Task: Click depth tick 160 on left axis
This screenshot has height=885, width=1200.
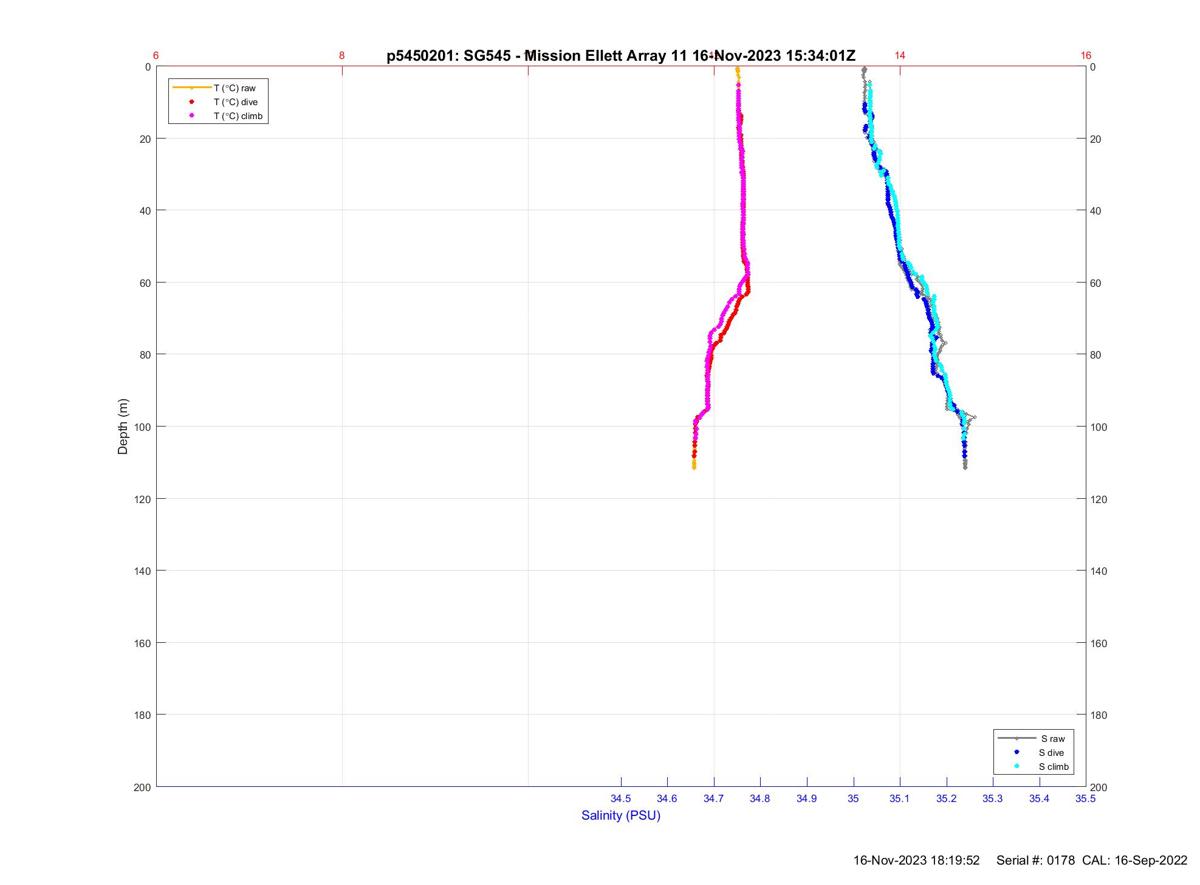Action: tap(141, 643)
